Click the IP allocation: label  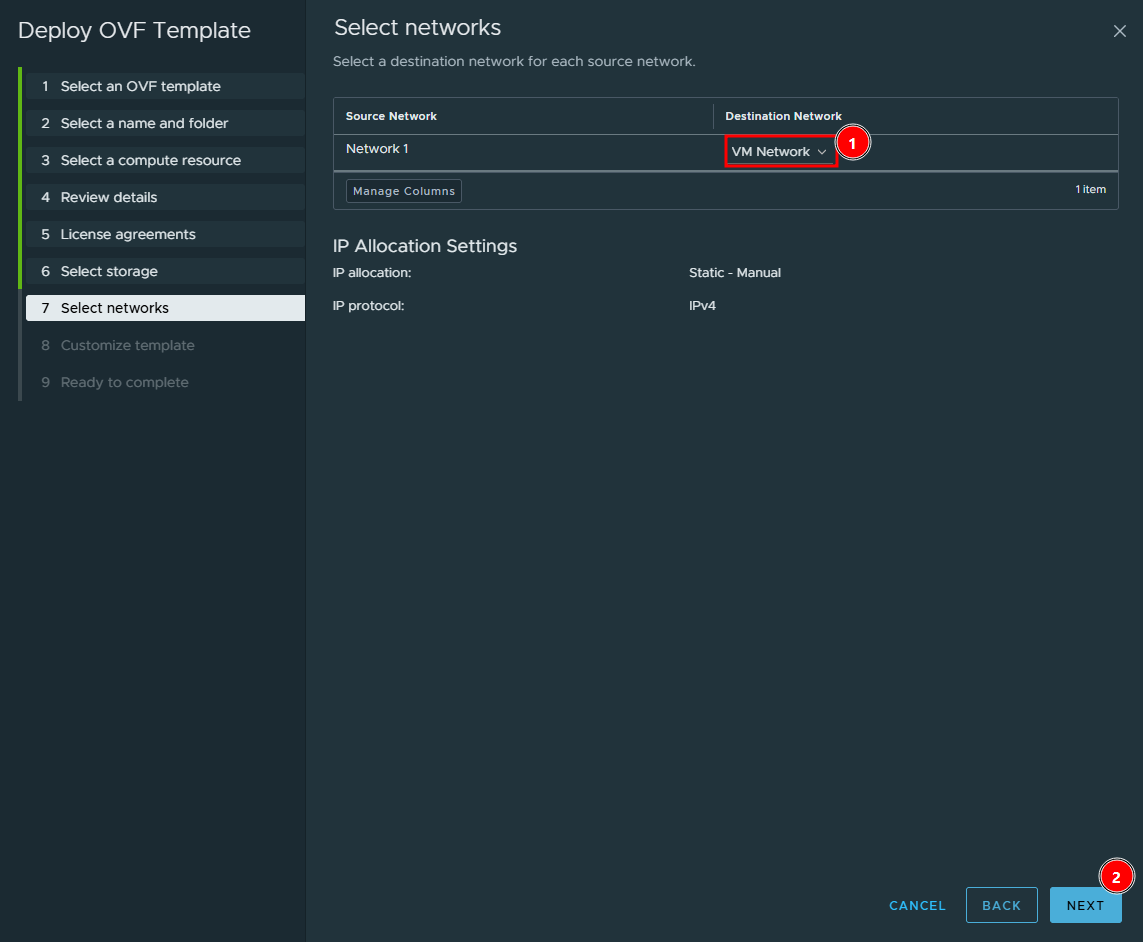(x=372, y=273)
